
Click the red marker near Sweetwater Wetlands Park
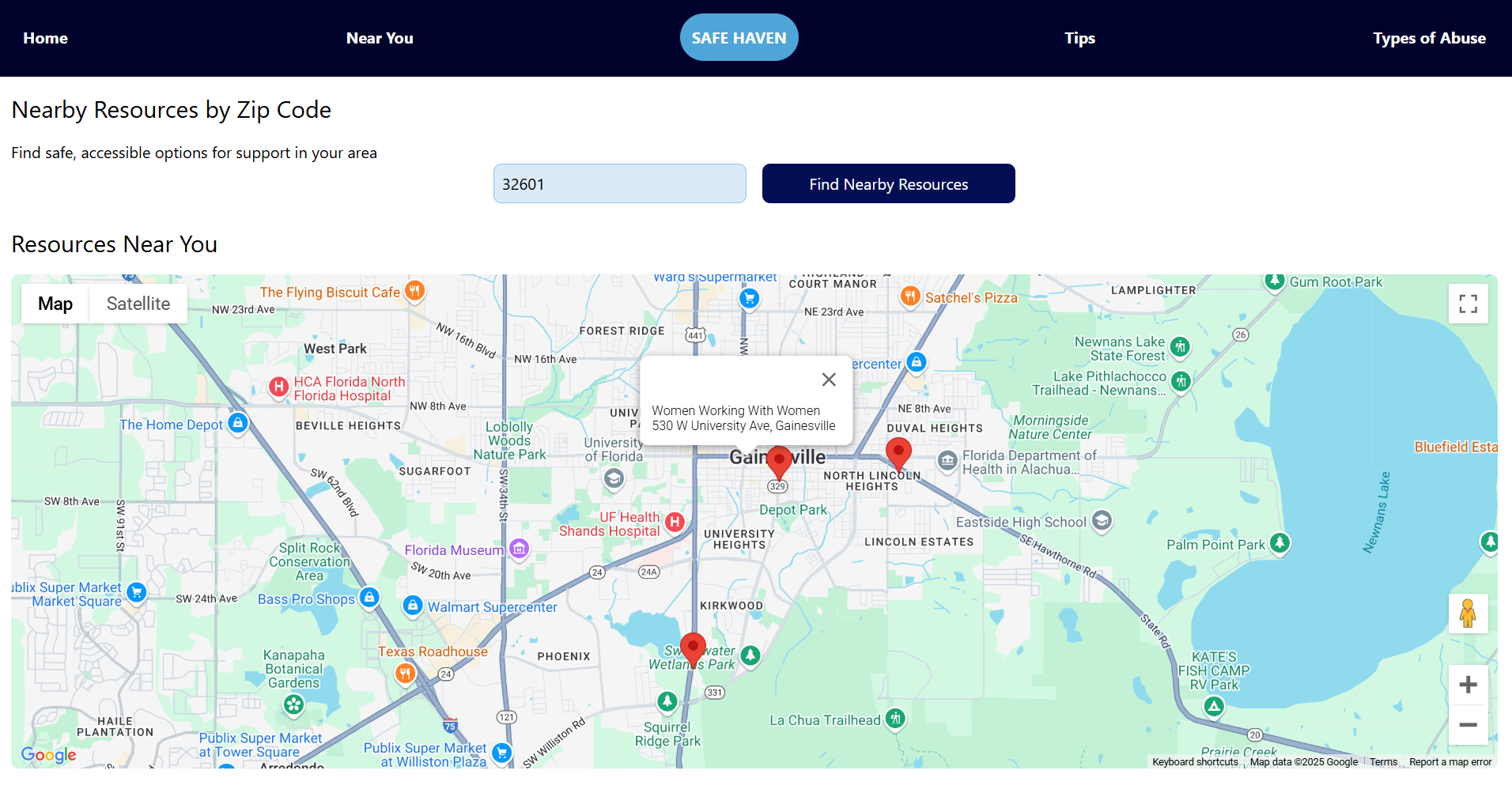[x=693, y=649]
